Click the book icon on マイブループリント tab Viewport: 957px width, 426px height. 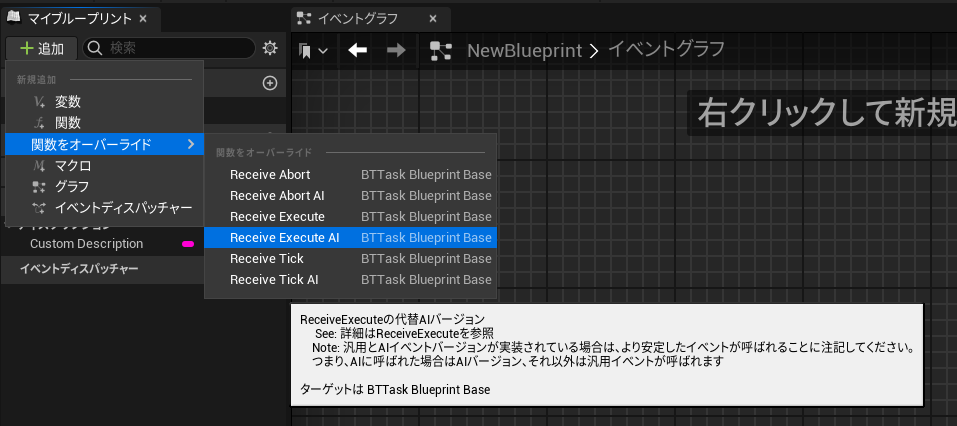pyautogui.click(x=14, y=18)
